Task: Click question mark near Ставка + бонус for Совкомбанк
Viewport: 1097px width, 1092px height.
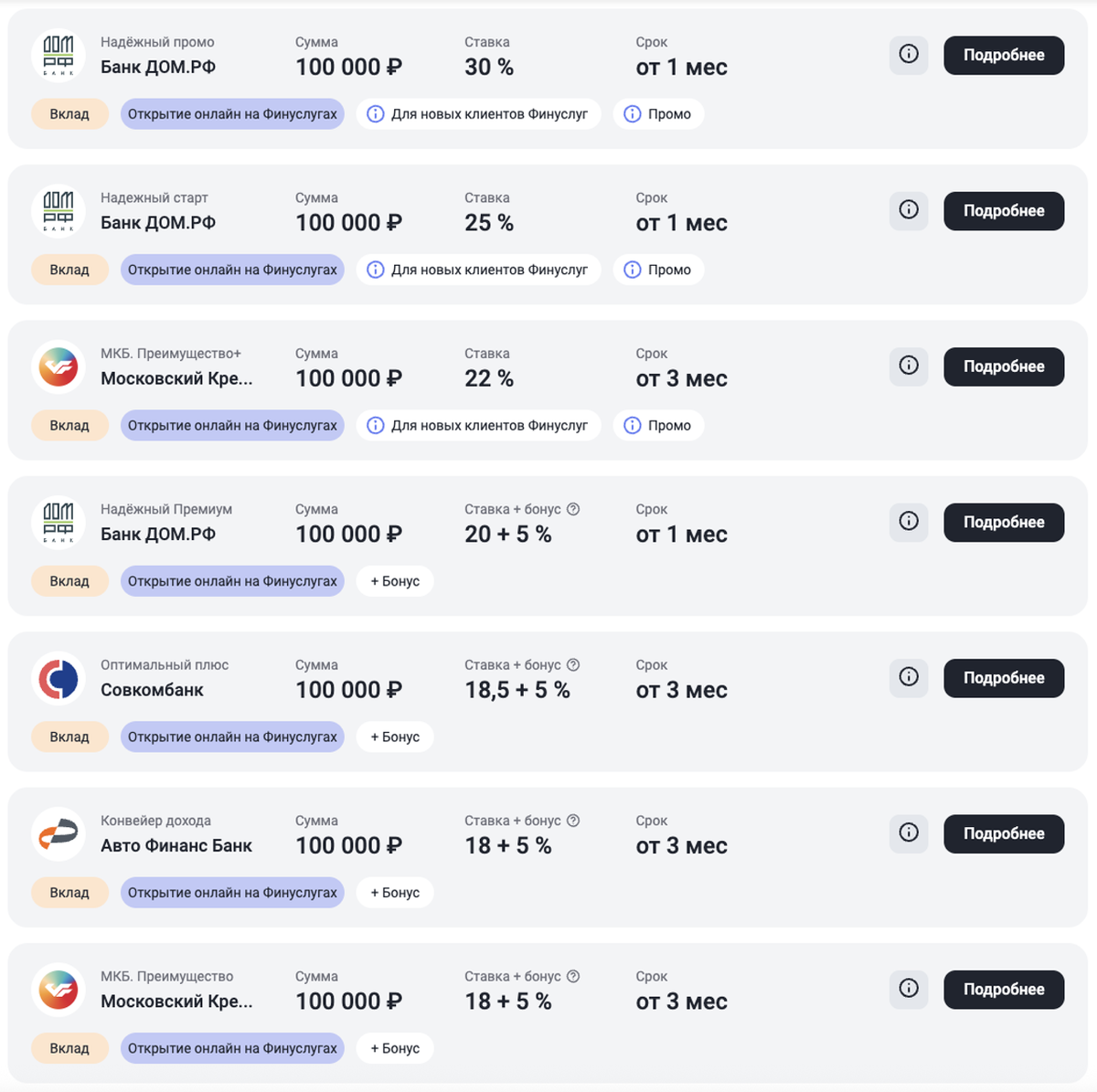Action: (x=573, y=665)
